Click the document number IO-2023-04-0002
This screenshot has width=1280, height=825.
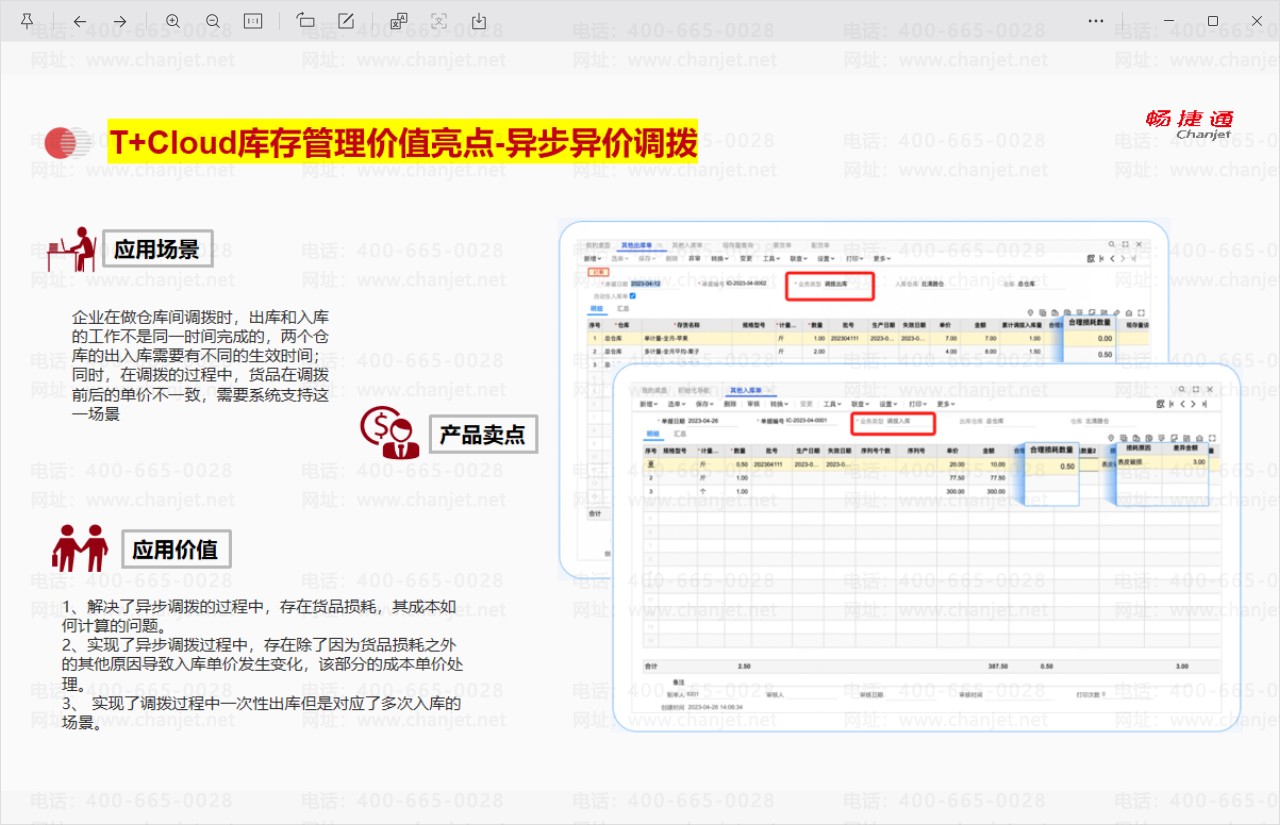(747, 284)
